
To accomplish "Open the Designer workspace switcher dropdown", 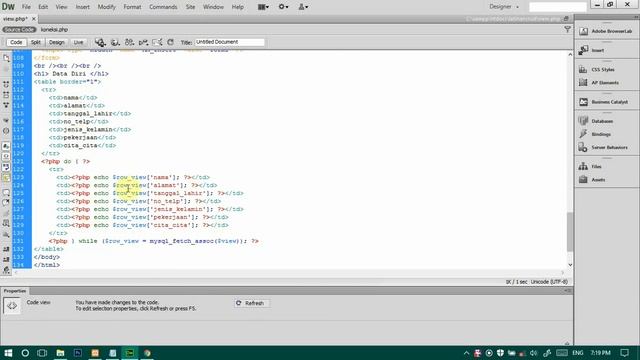I will point(504,7).
